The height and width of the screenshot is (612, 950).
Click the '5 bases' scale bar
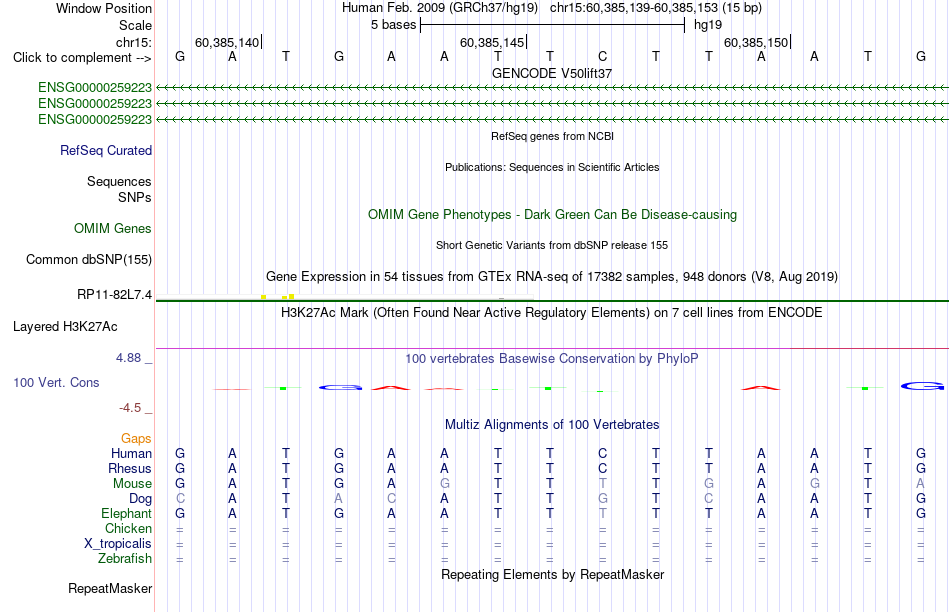(552, 25)
